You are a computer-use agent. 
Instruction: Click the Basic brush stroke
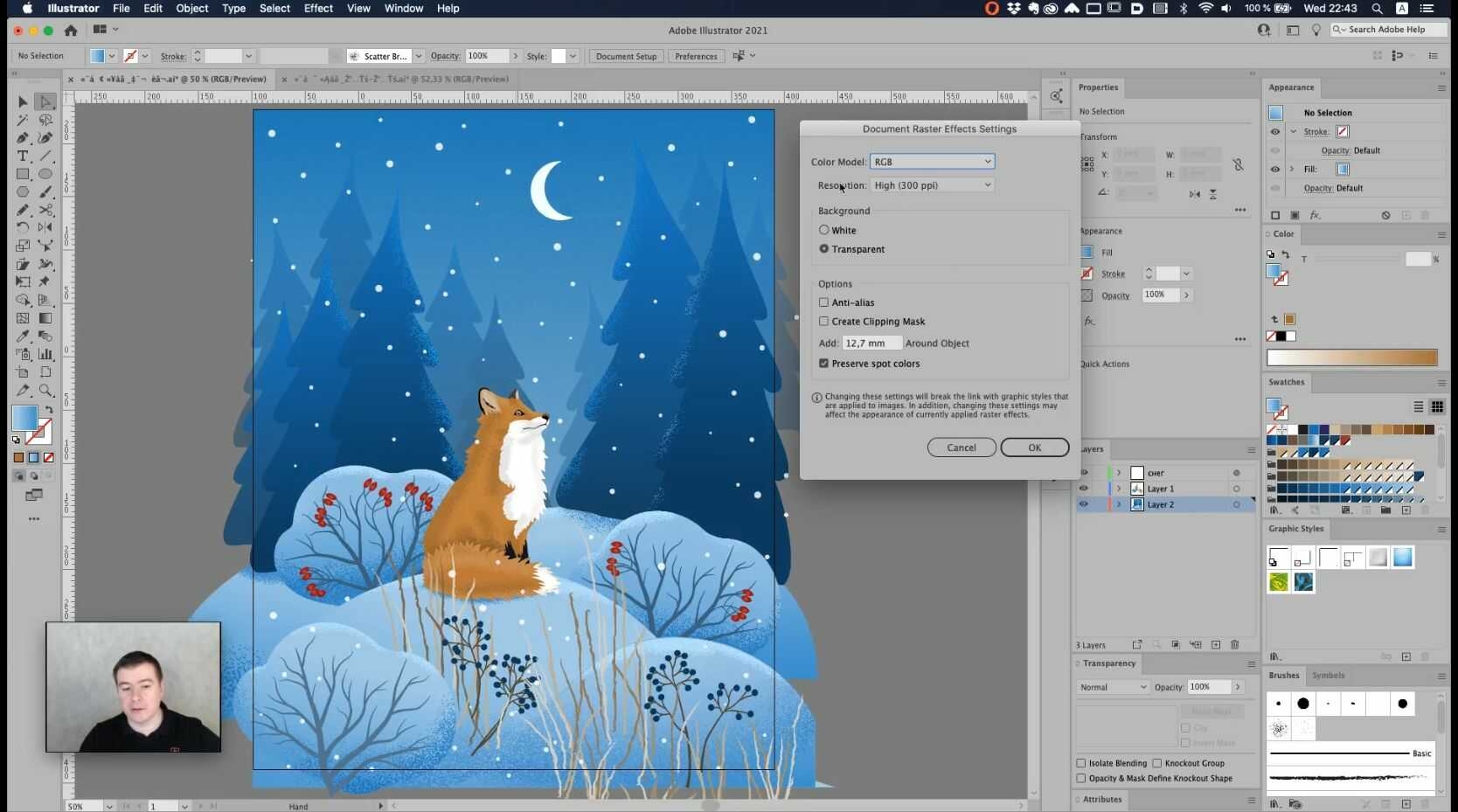click(x=1350, y=753)
